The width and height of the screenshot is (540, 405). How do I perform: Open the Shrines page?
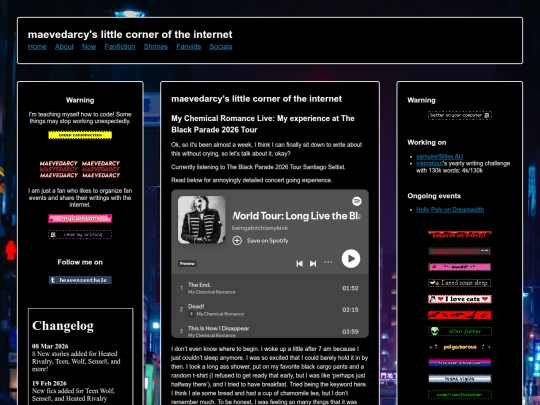(156, 46)
